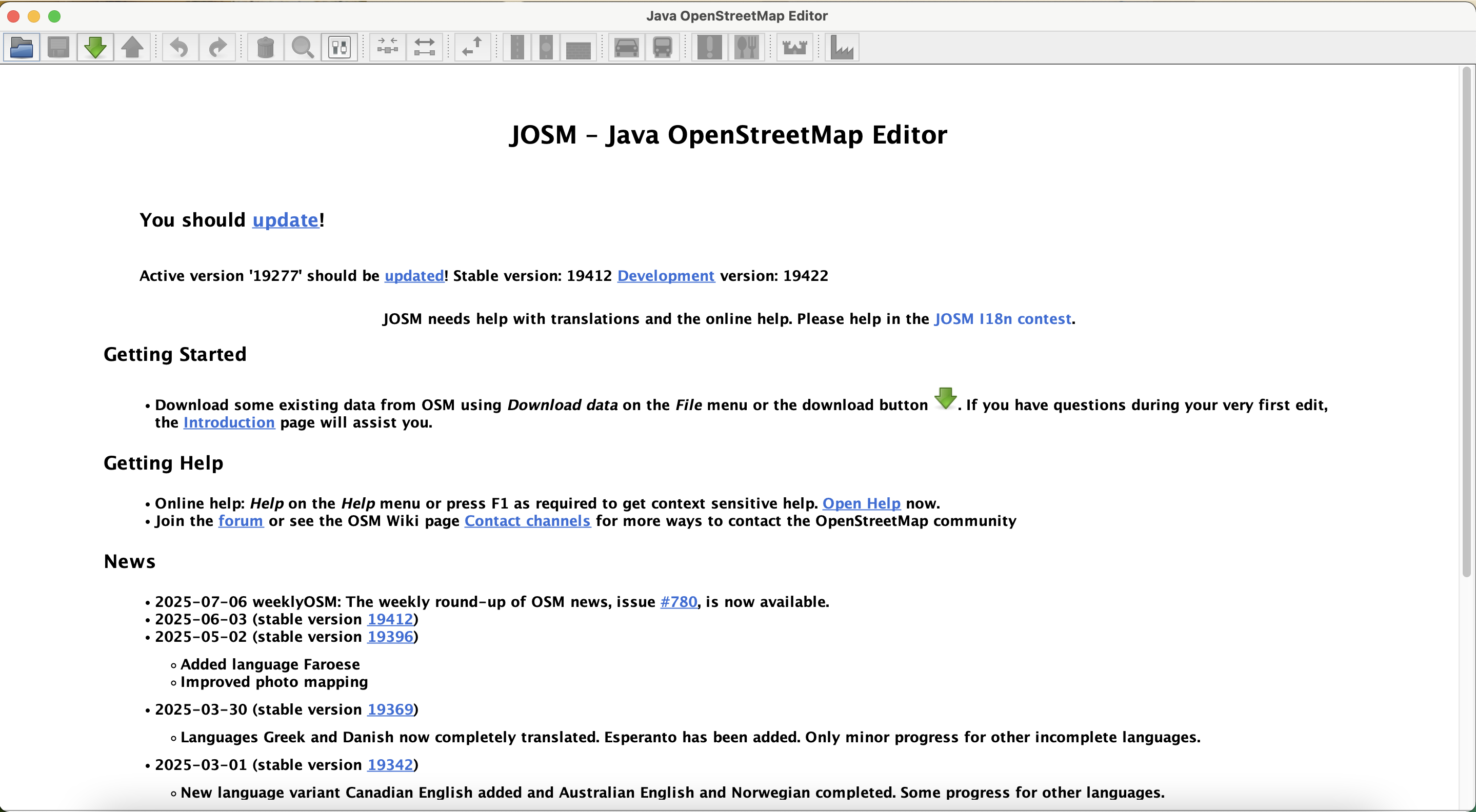Click the 'Getting Started' heading
Image resolution: width=1476 pixels, height=812 pixels.
[x=175, y=354]
